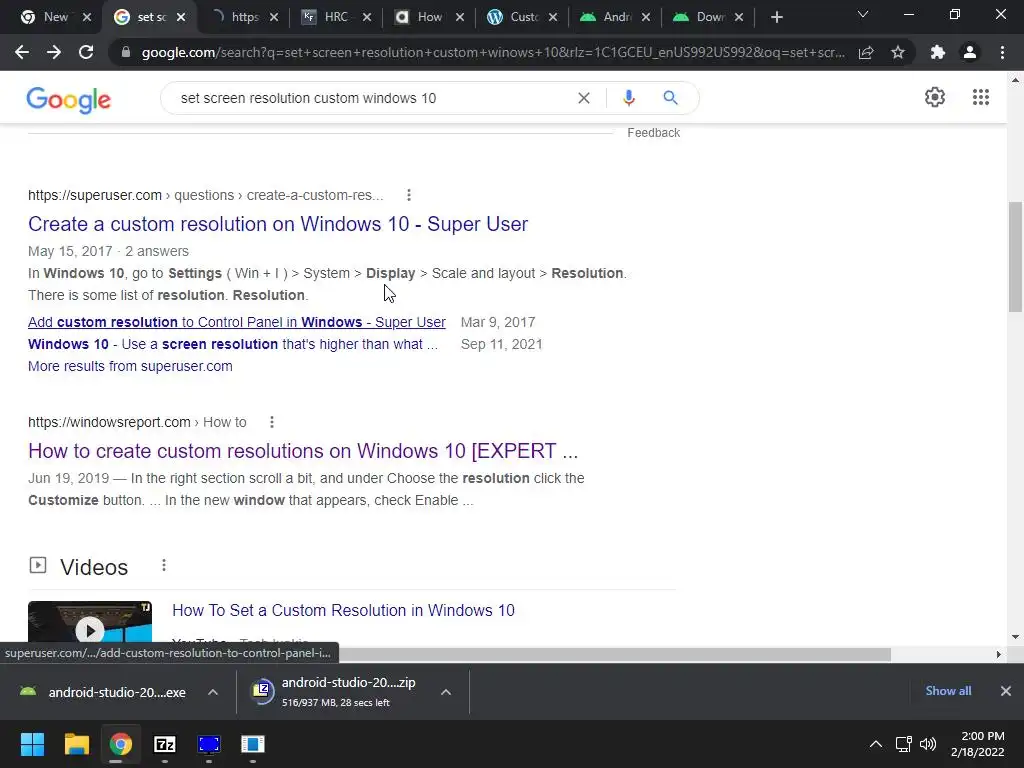Open 7-Zip from taskbar
1024x768 pixels.
(165, 744)
